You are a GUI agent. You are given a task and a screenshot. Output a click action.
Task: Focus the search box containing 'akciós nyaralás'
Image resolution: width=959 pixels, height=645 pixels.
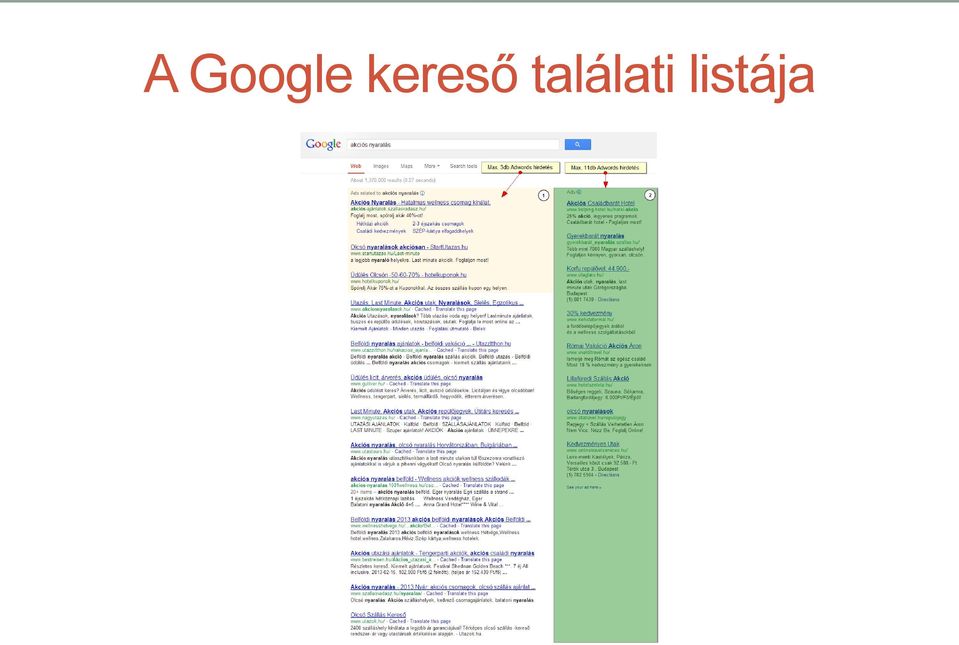coord(453,144)
